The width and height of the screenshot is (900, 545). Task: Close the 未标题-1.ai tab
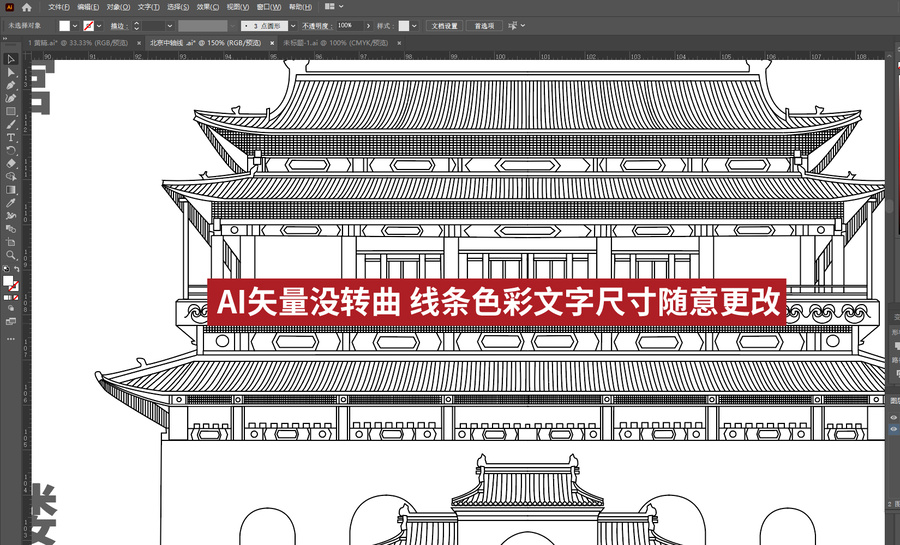click(x=399, y=43)
